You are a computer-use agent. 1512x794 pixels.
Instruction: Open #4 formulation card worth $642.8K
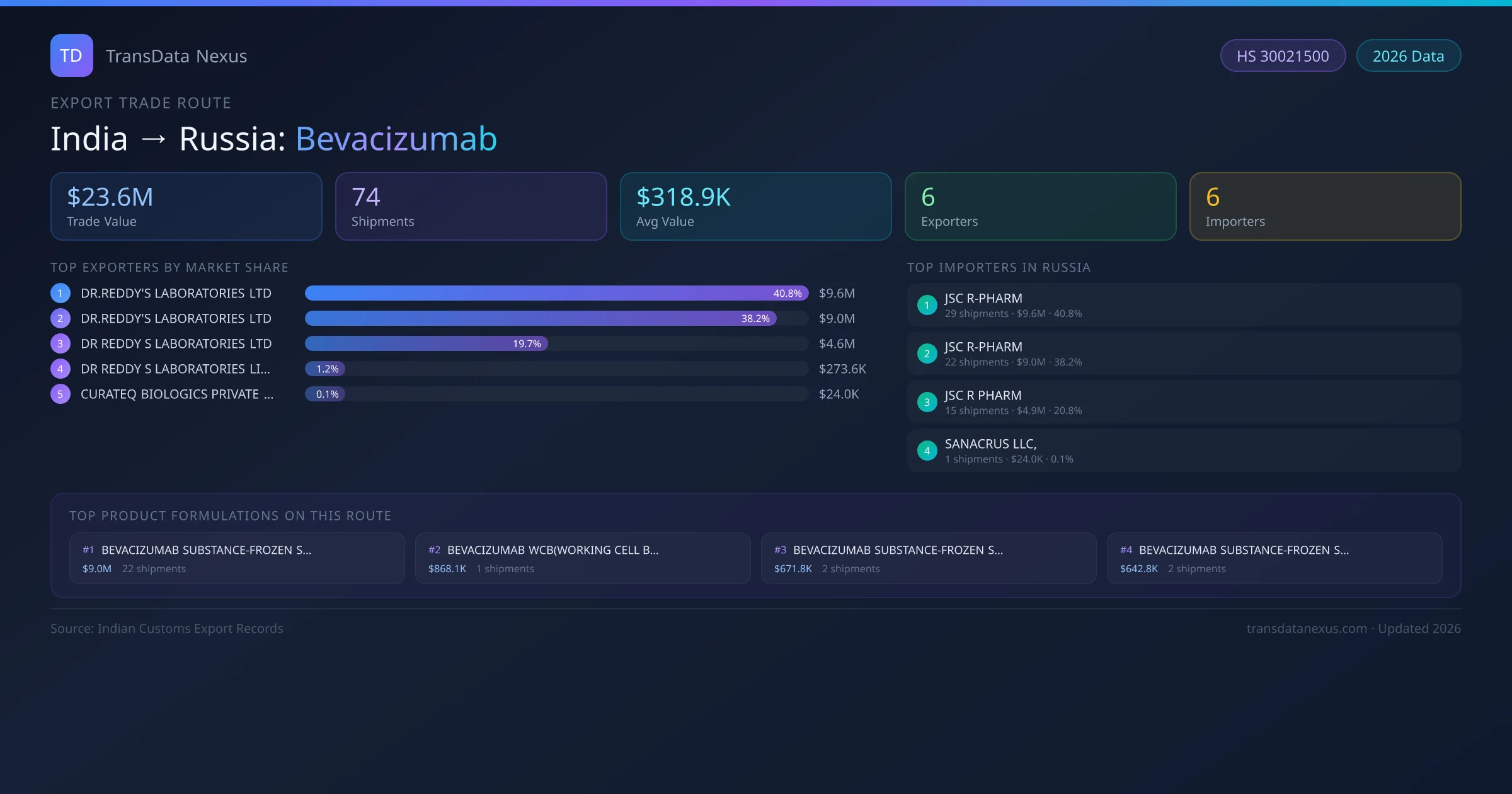[x=1274, y=558]
